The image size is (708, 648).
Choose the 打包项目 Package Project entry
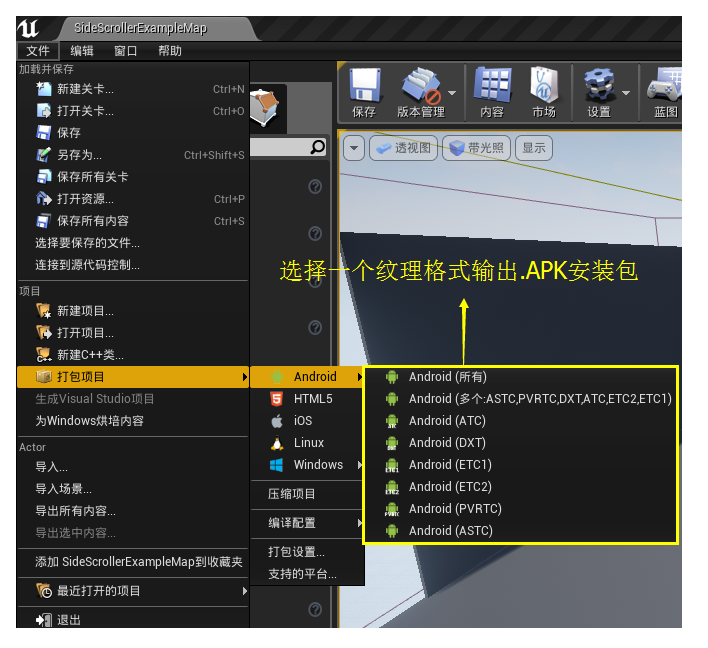pyautogui.click(x=133, y=377)
